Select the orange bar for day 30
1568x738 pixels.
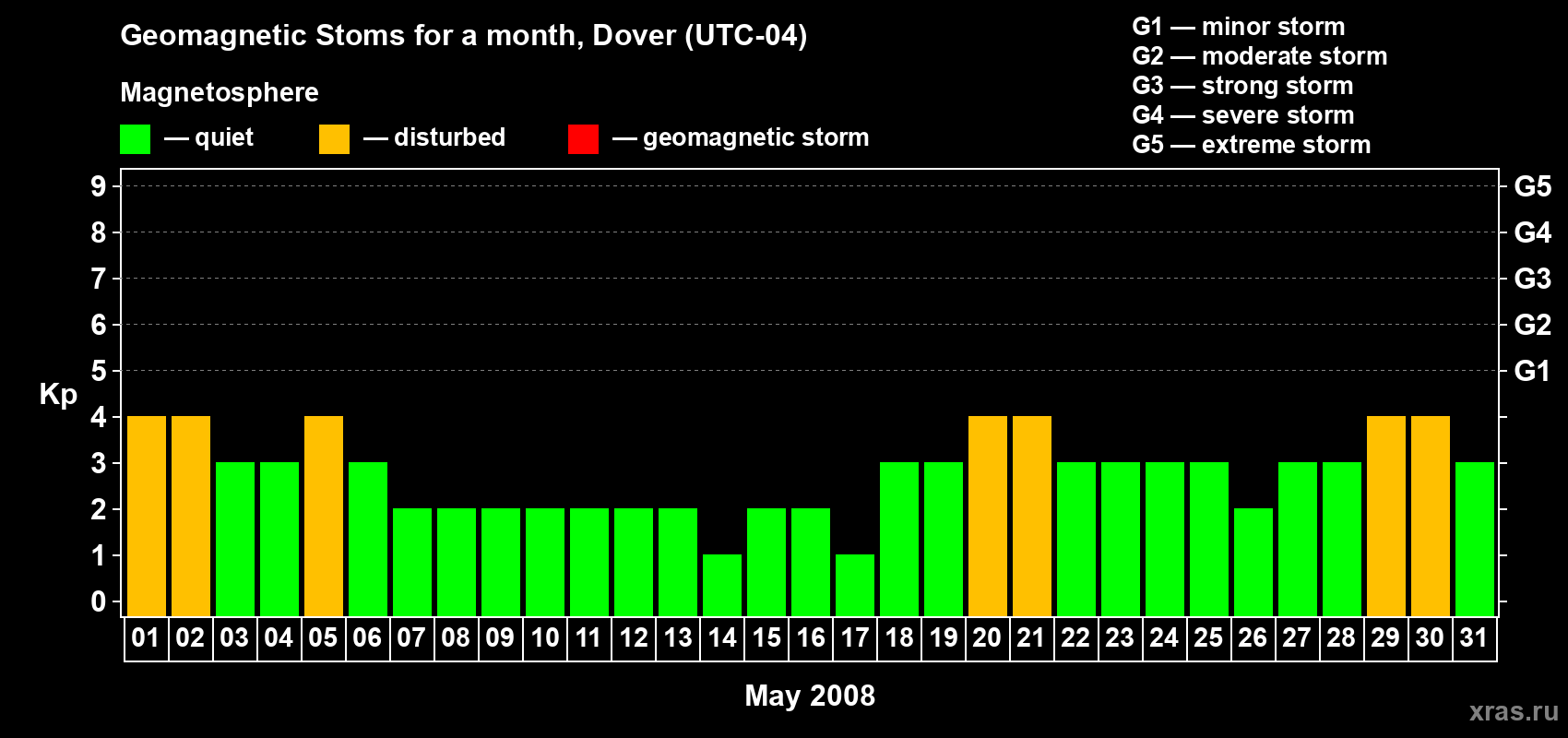pos(1431,516)
